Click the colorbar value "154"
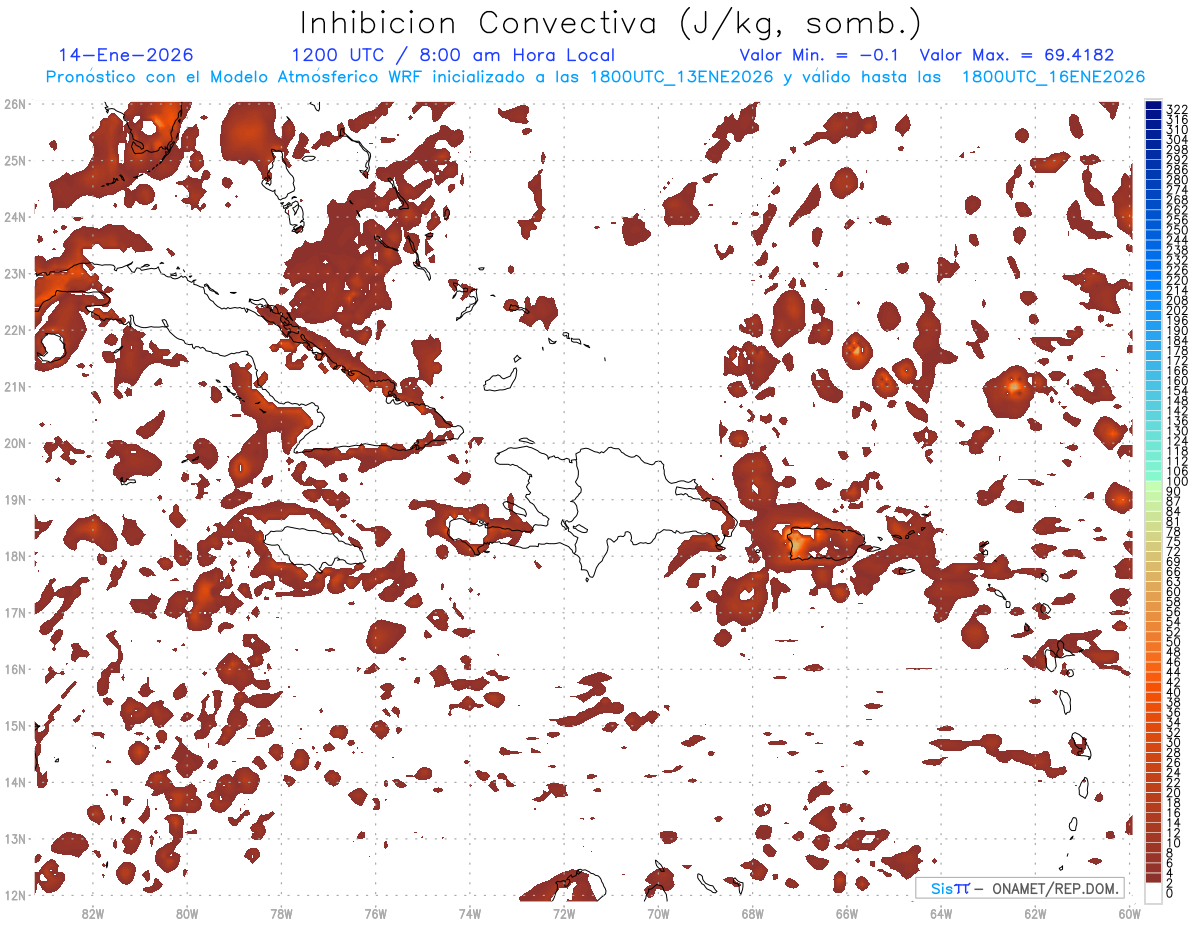Image resolution: width=1200 pixels, height=927 pixels. (x=1176, y=391)
